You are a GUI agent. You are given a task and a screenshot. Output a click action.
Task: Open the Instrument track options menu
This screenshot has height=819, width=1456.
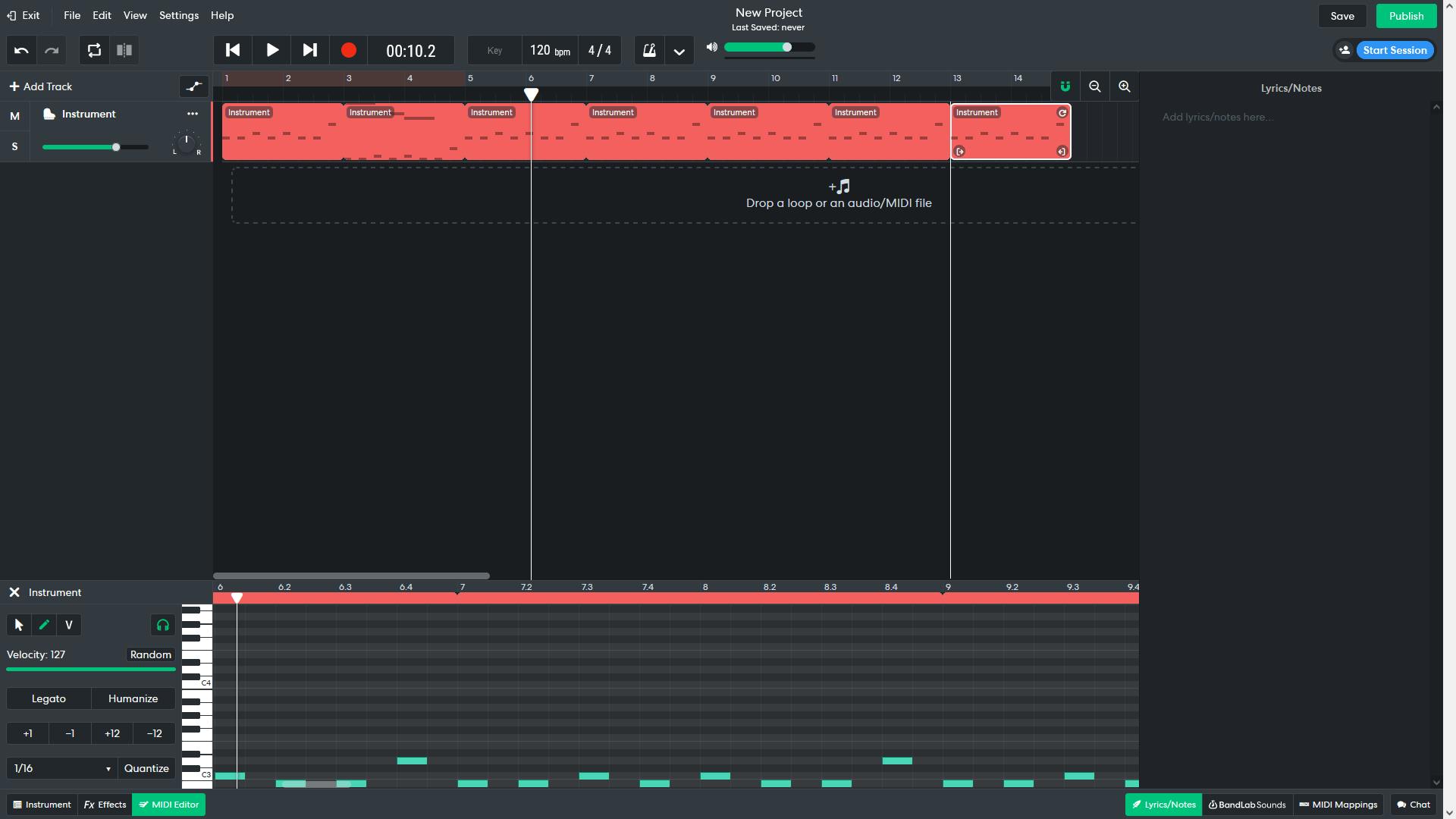click(x=193, y=114)
